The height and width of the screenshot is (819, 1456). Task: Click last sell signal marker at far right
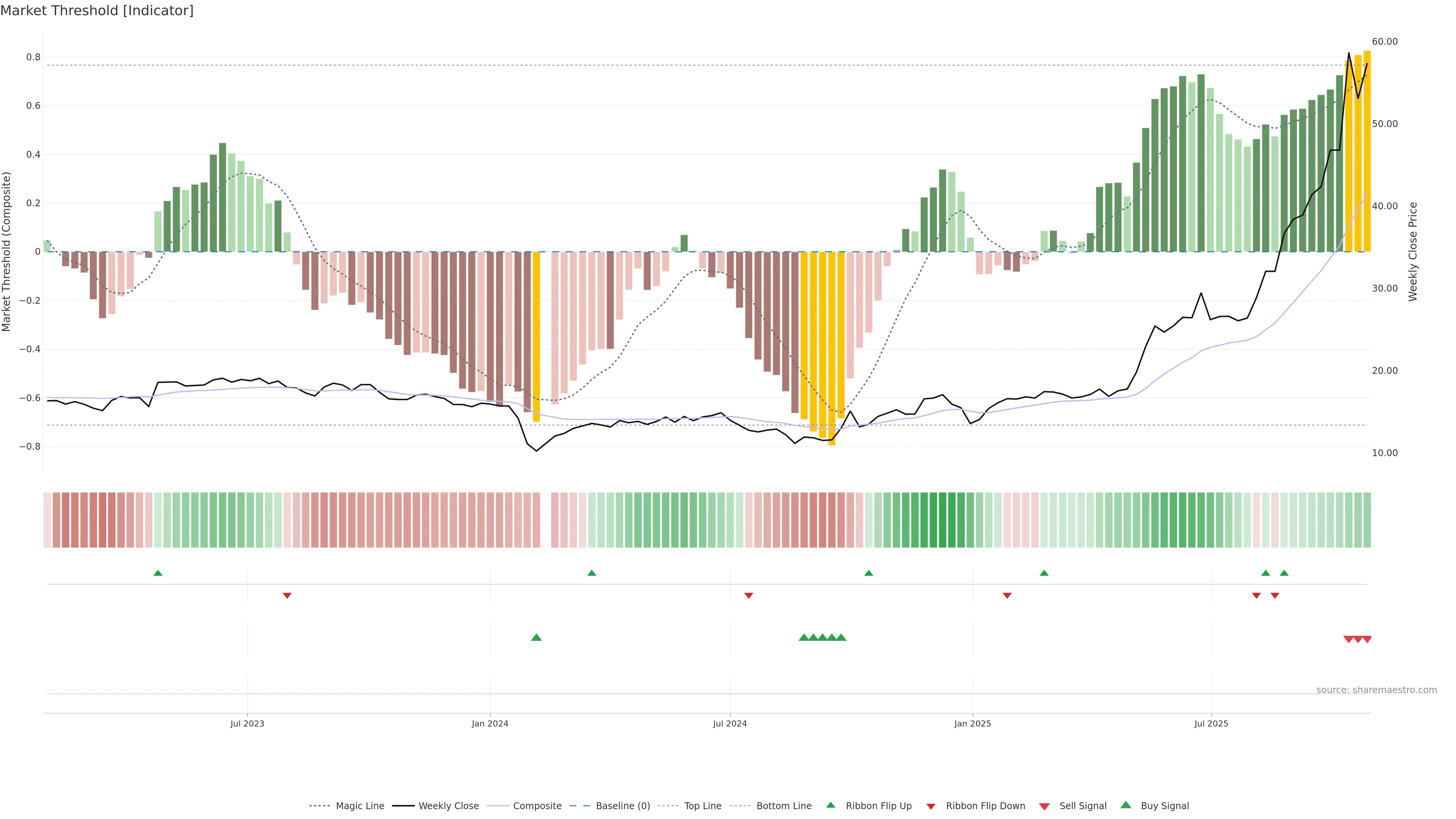1367,639
